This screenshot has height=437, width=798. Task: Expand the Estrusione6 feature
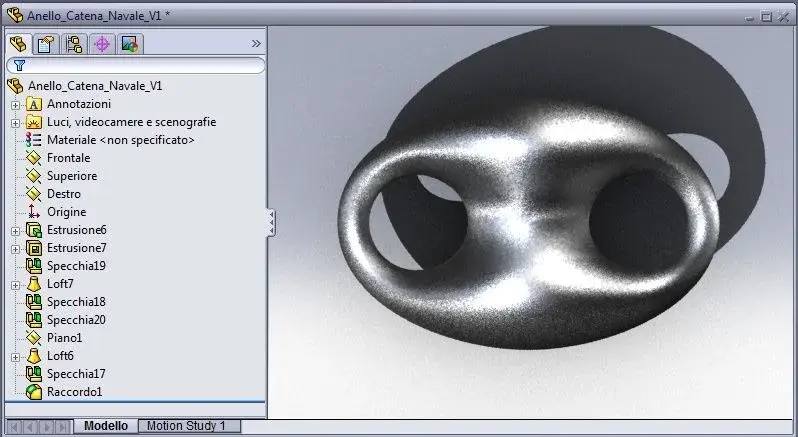(x=15, y=231)
